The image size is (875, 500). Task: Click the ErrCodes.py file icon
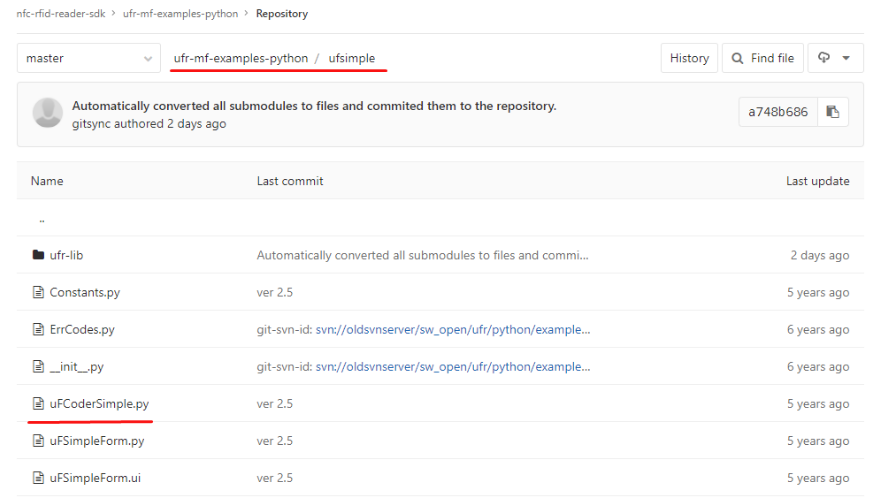coord(38,329)
